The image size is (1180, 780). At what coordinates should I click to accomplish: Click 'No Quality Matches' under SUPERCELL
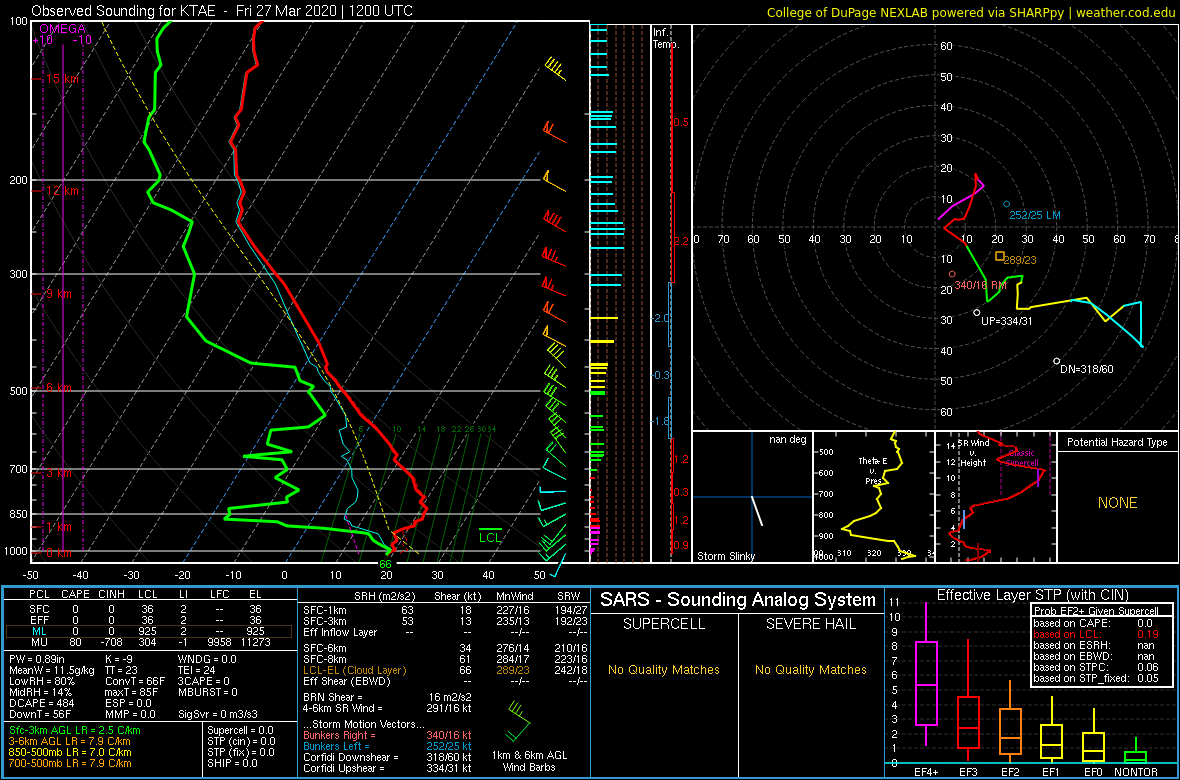(x=664, y=669)
